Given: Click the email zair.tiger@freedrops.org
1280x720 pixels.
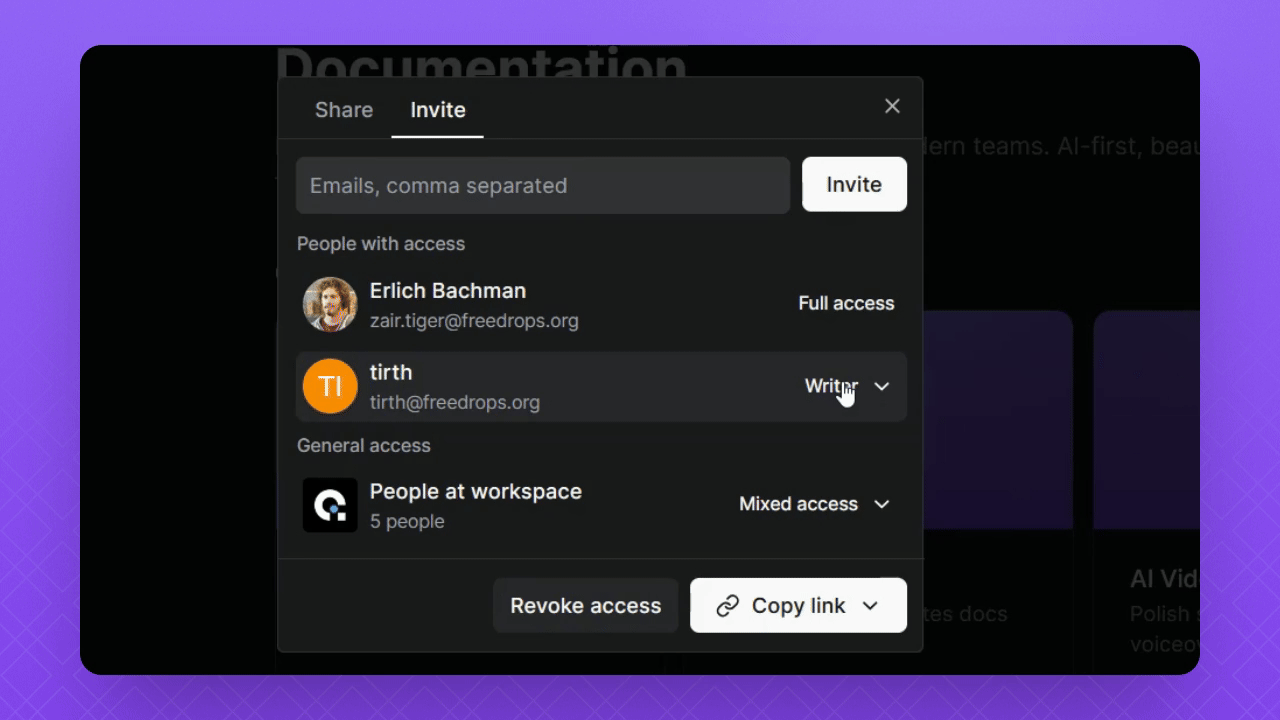Looking at the screenshot, I should pyautogui.click(x=474, y=321).
